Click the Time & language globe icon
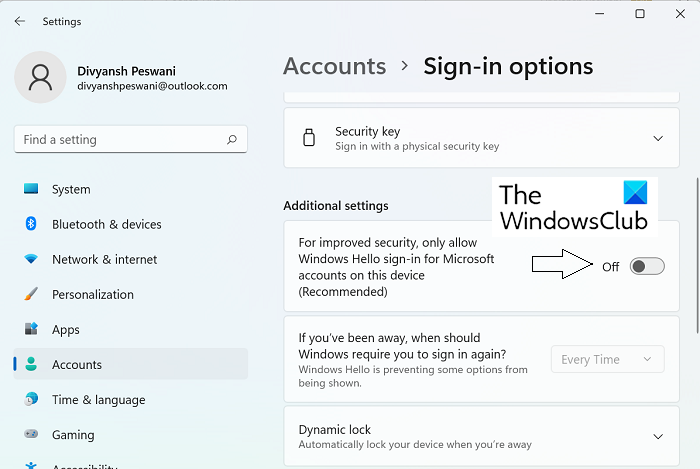 click(x=31, y=400)
